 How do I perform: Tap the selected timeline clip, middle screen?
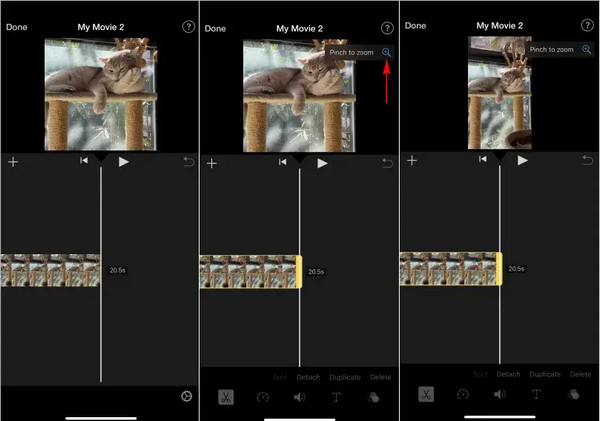249,272
